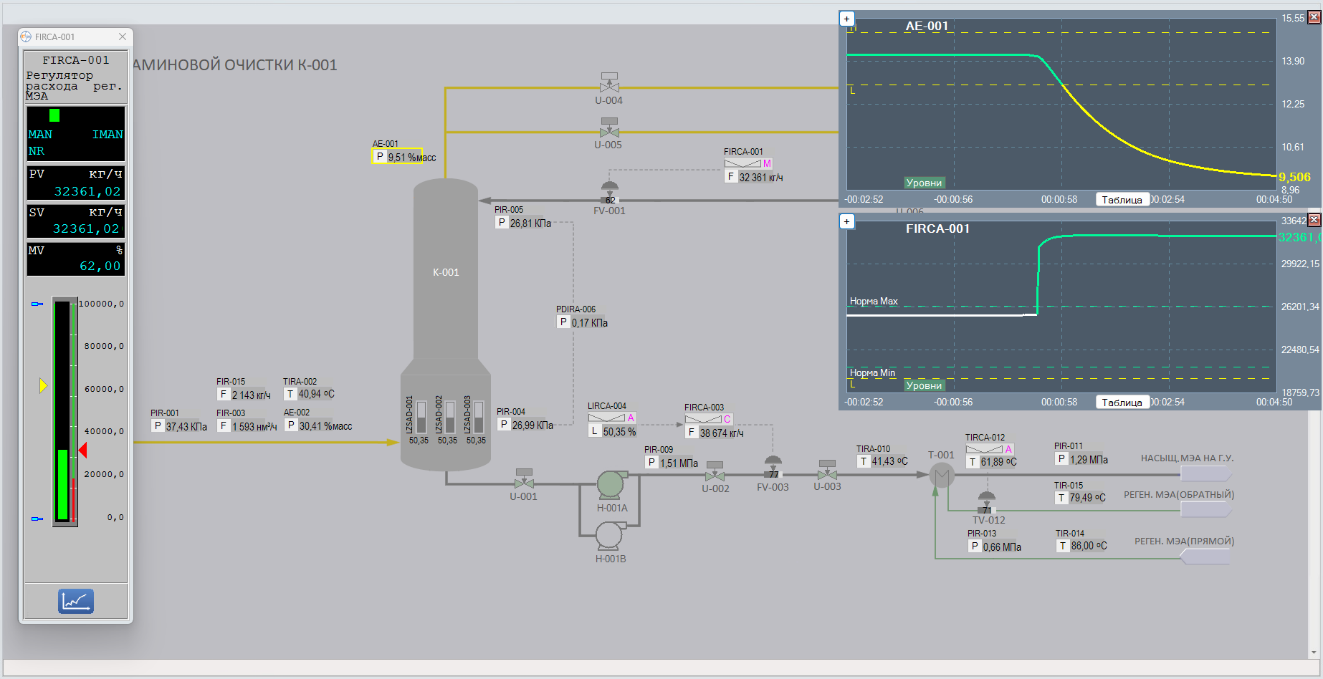Image resolution: width=1323 pixels, height=679 pixels.
Task: Click the Таблица tab in AE-001 trend
Action: click(x=1121, y=199)
